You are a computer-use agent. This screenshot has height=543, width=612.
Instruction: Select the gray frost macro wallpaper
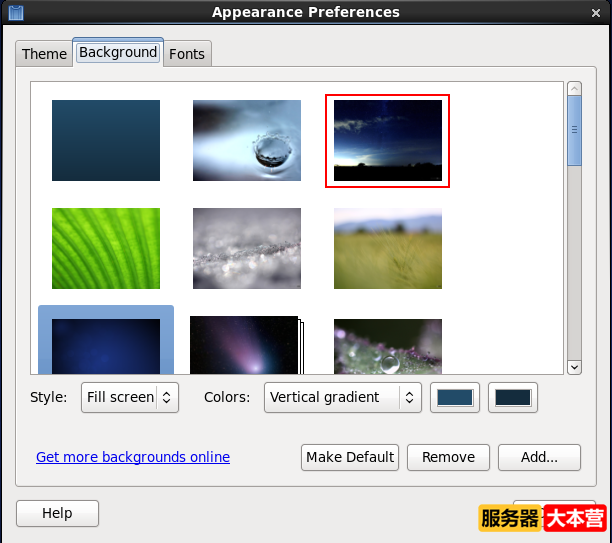point(247,248)
